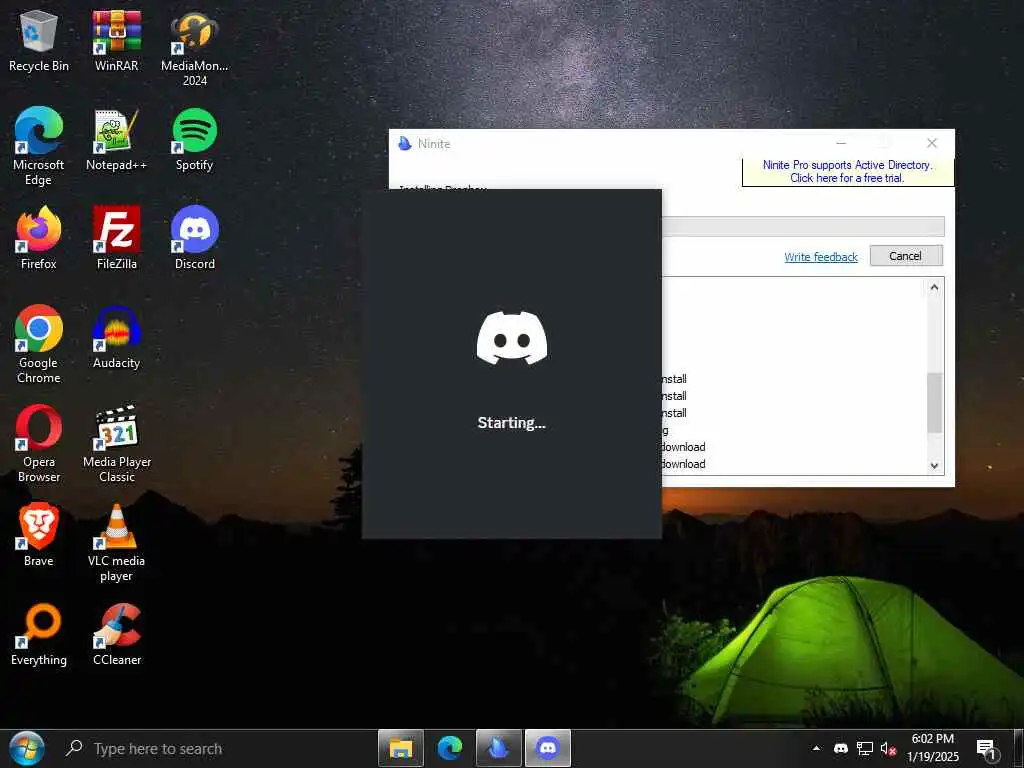This screenshot has height=768, width=1024.
Task: Open Notepad++ desktop shortcut
Action: 116,140
